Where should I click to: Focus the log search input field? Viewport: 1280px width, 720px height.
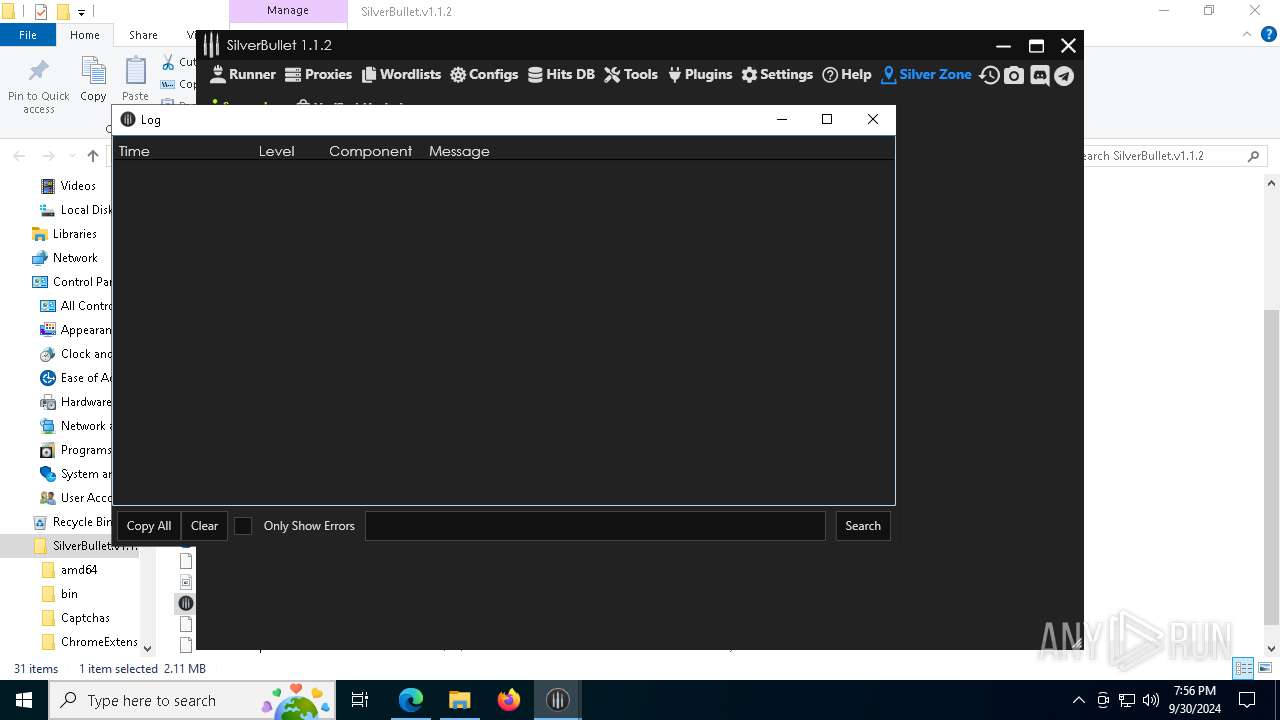tap(595, 526)
